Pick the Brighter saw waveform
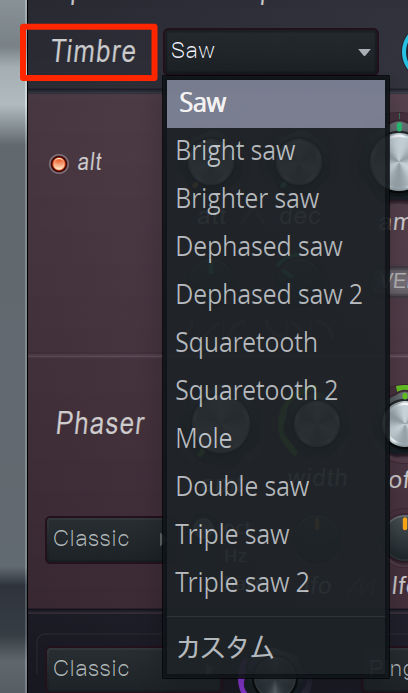 276,199
